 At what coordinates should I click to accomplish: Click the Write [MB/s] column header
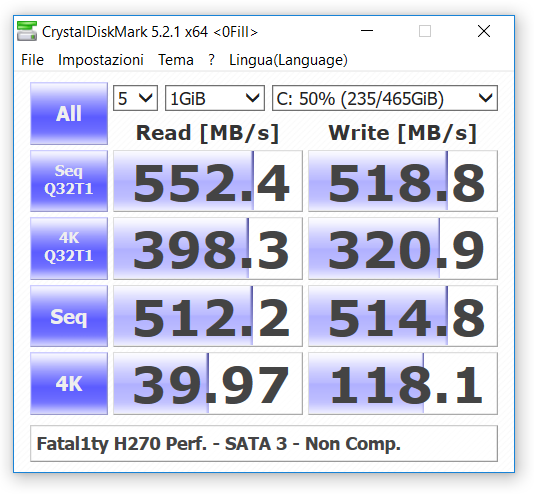(403, 133)
